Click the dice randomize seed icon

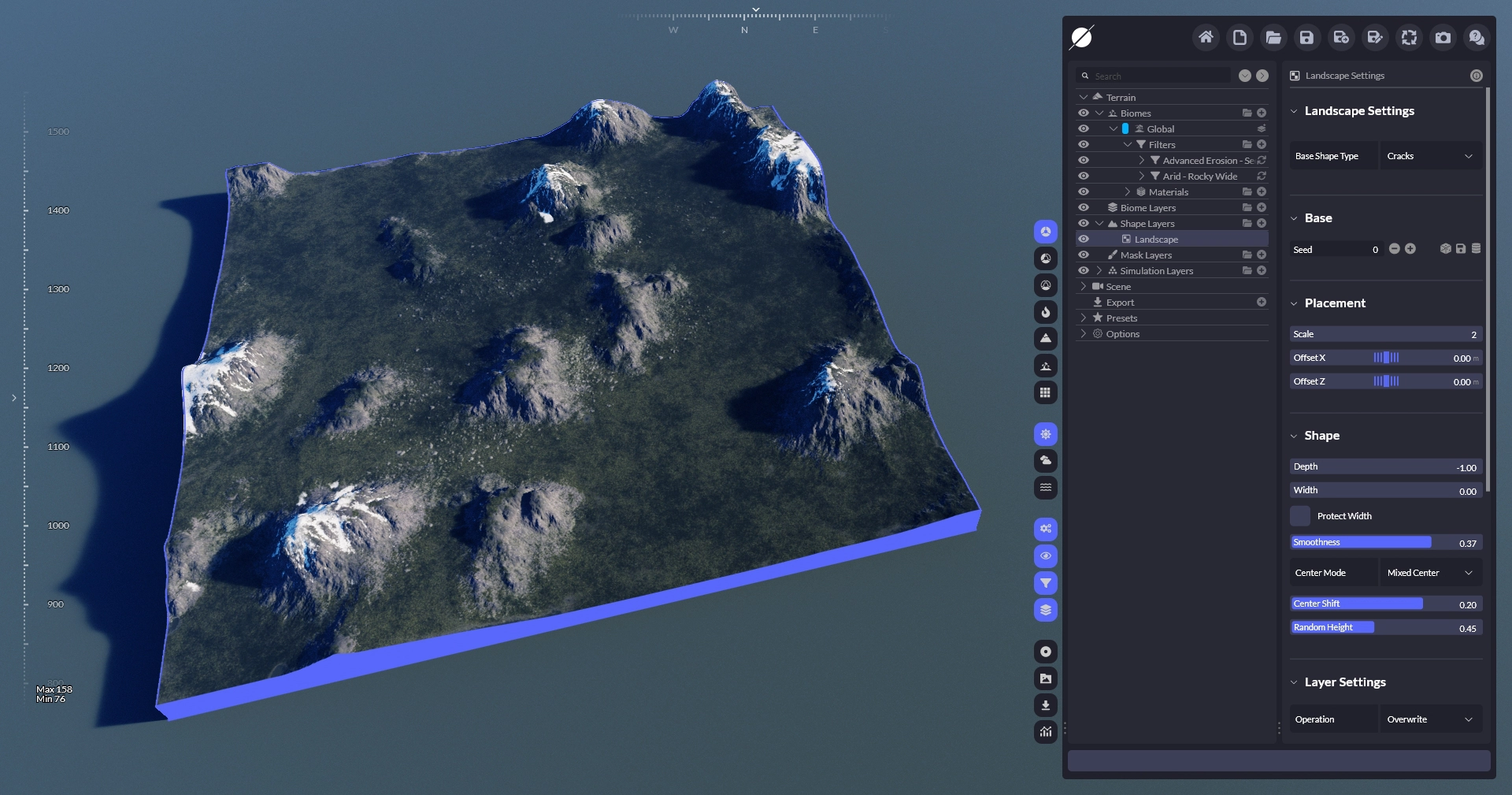pos(1445,249)
